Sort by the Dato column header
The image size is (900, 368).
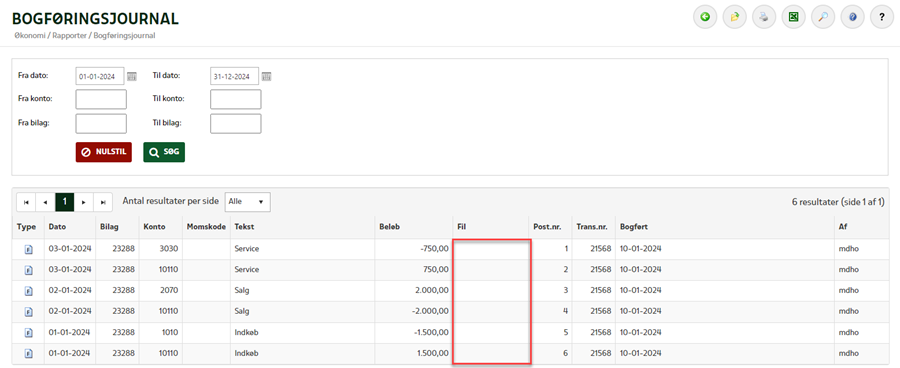[x=57, y=227]
